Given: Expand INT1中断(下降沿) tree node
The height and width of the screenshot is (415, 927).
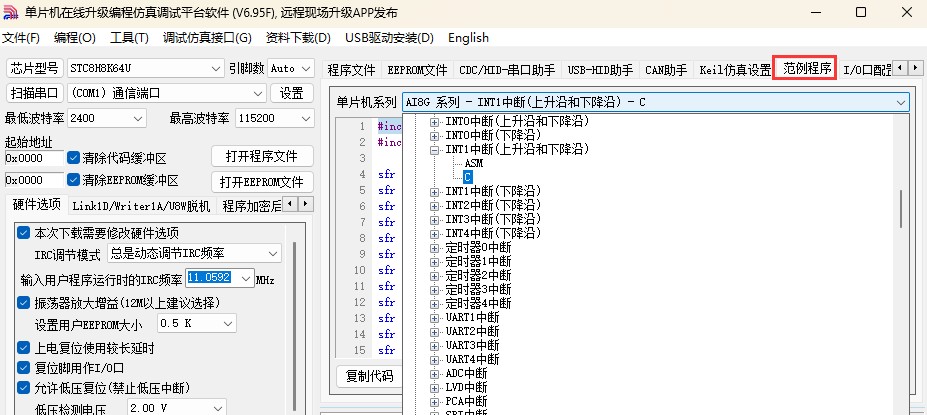Looking at the screenshot, I should pos(435,192).
